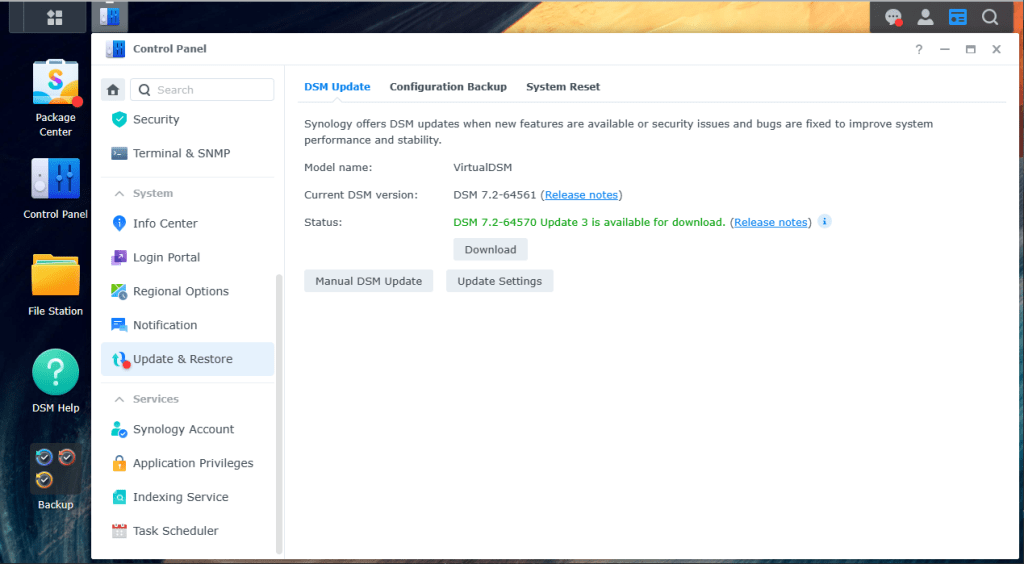Select Synology Account in sidebar
The width and height of the screenshot is (1024, 564).
(x=187, y=429)
